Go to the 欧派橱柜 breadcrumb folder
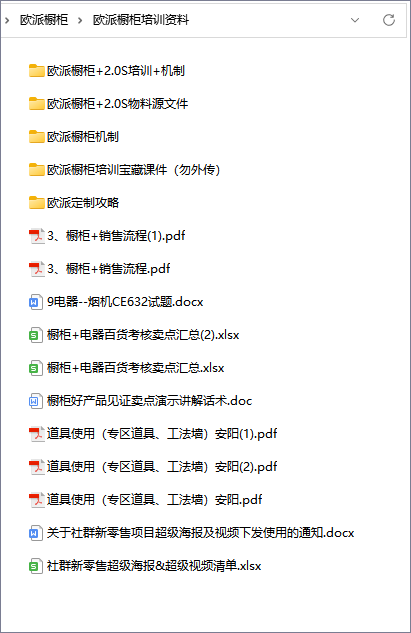This screenshot has width=411, height=633. 44,20
